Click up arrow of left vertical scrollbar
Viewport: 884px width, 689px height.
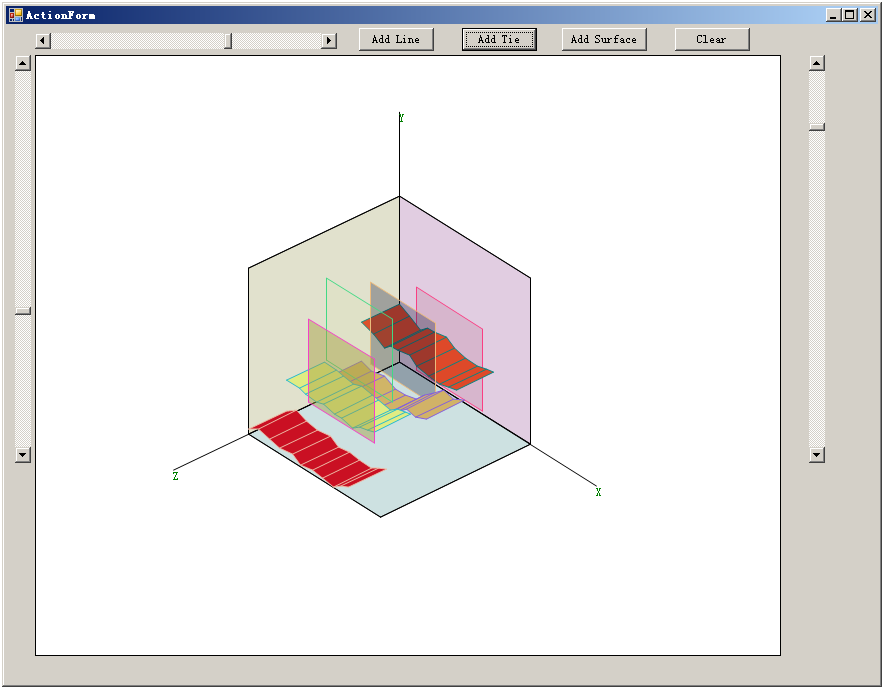point(23,63)
